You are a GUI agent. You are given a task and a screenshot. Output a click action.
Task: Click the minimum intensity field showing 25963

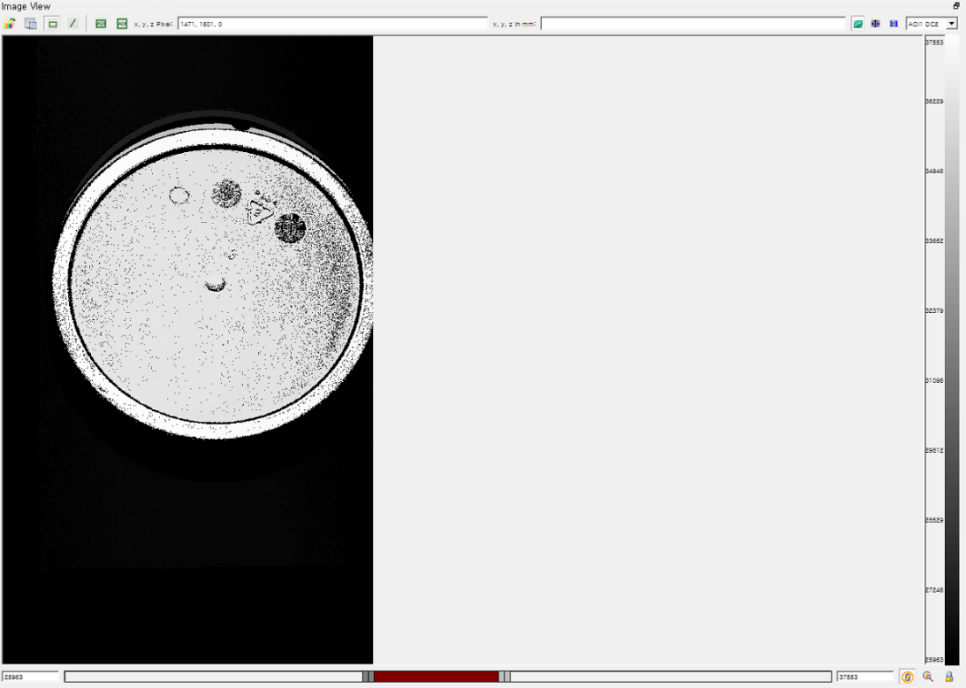coord(30,677)
